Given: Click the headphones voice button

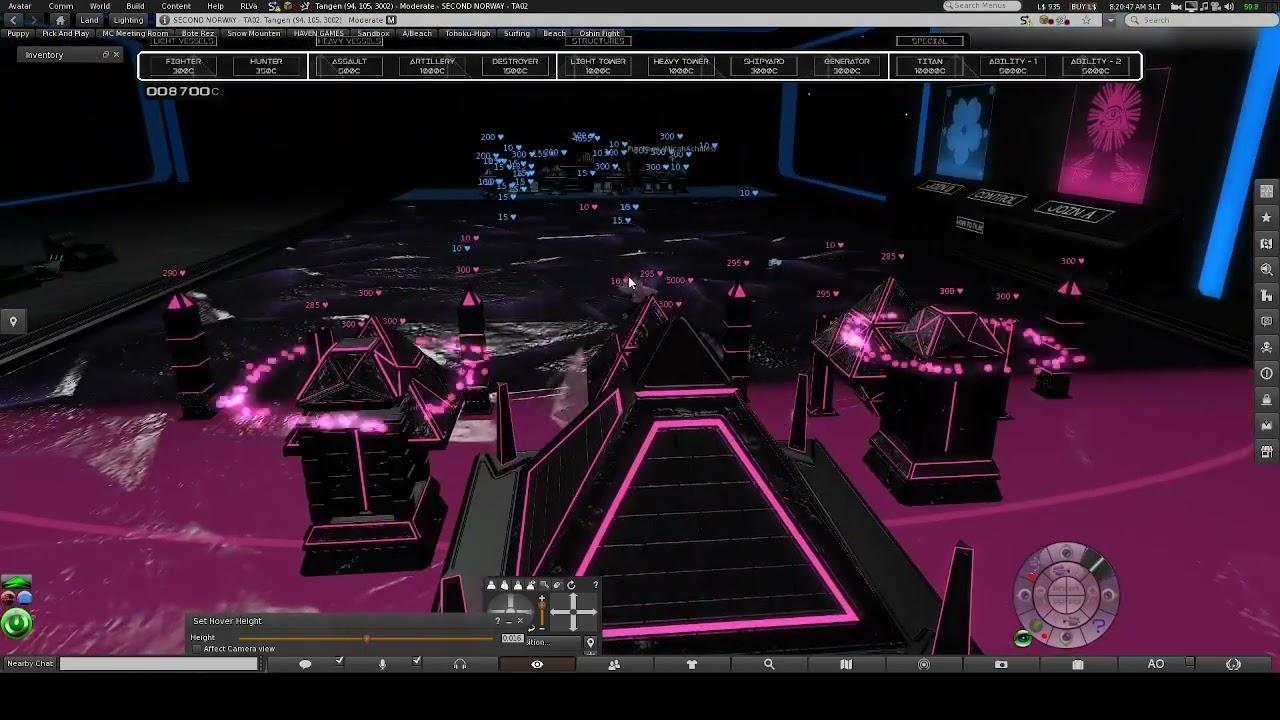Looking at the screenshot, I should (x=460, y=664).
